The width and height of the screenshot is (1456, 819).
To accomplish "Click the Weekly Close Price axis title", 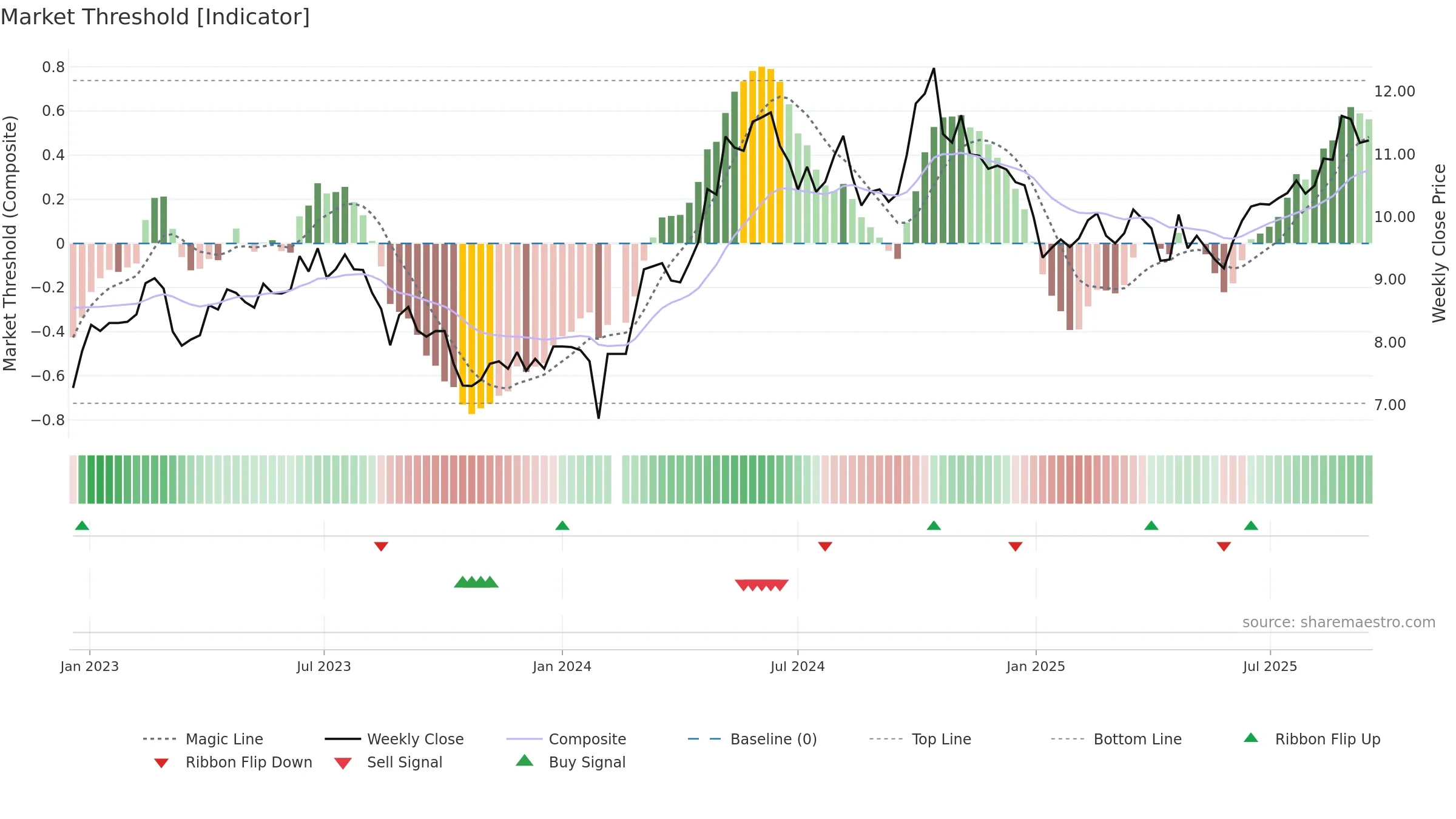I will click(x=1440, y=243).
